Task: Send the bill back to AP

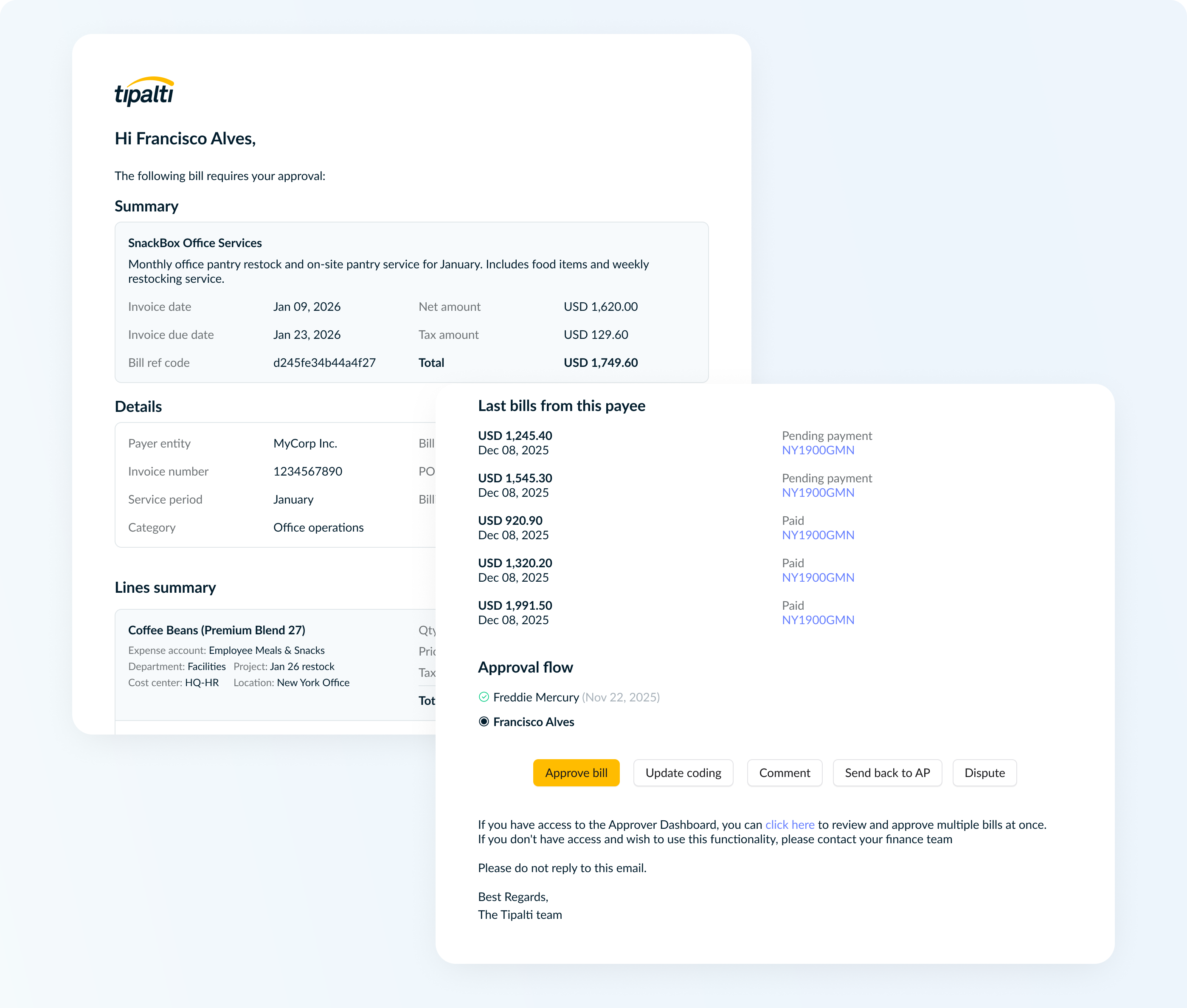Action: tap(887, 773)
